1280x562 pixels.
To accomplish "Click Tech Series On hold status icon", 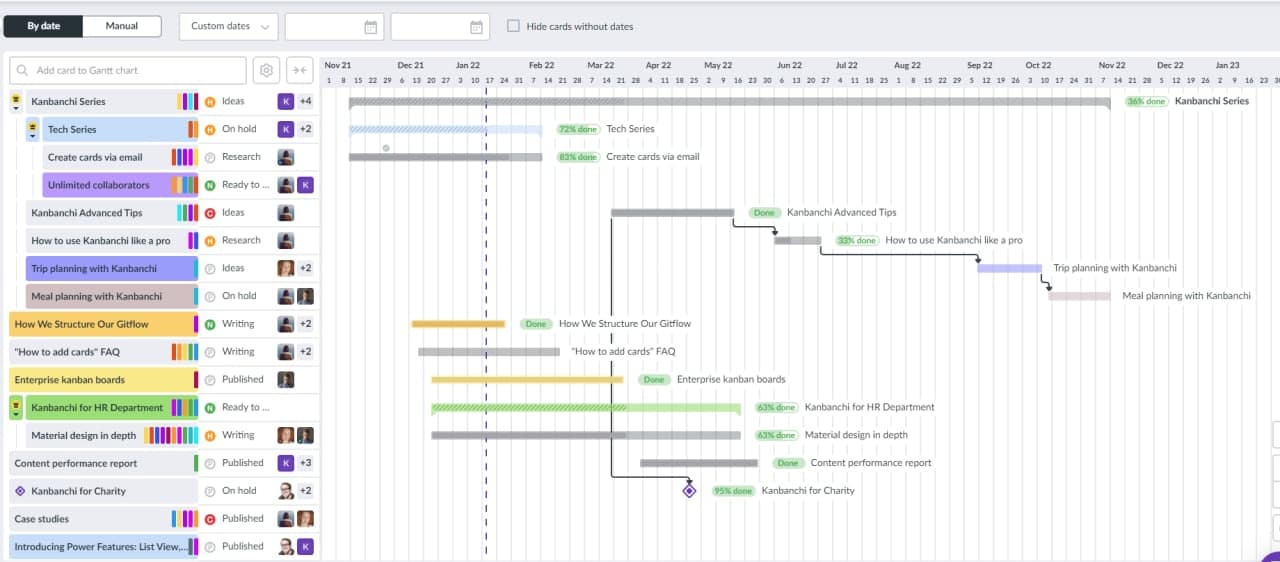I will pyautogui.click(x=210, y=129).
